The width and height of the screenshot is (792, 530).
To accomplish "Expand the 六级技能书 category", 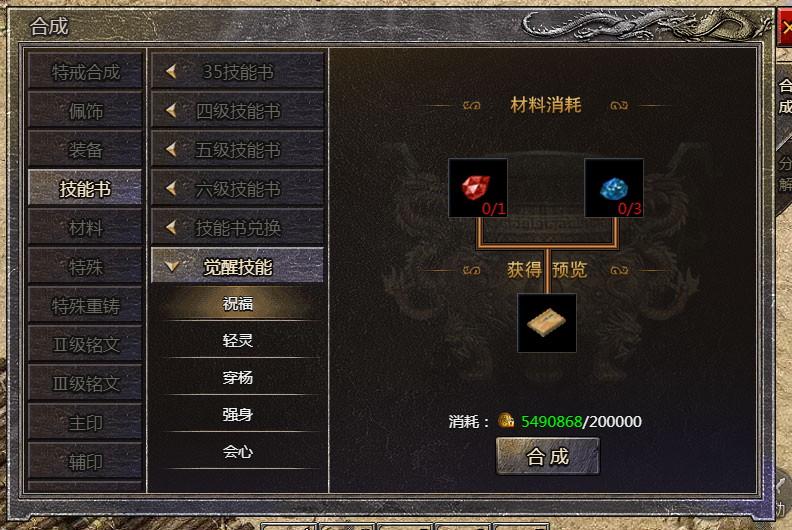I will [x=237, y=188].
